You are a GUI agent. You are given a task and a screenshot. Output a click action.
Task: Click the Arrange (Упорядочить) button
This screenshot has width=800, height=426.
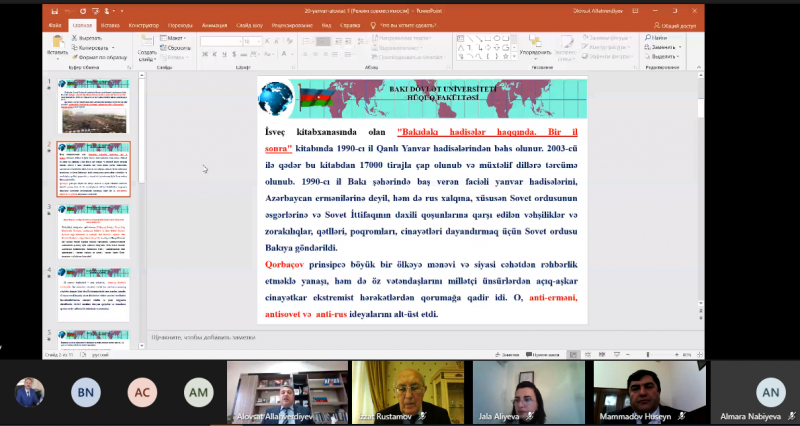pyautogui.click(x=535, y=47)
